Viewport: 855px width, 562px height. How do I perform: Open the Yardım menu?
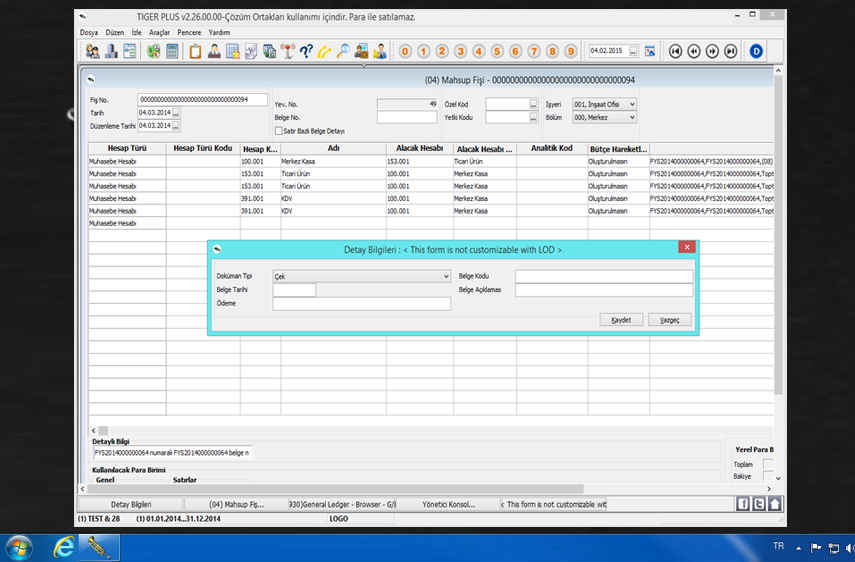pyautogui.click(x=219, y=33)
